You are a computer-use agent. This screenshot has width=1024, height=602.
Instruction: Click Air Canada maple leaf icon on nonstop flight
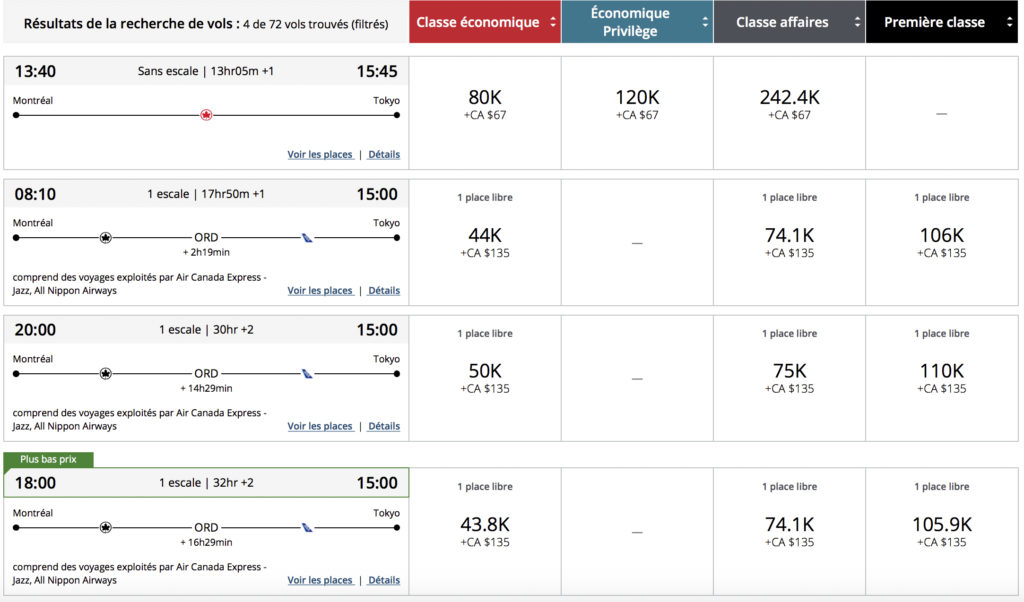207,115
